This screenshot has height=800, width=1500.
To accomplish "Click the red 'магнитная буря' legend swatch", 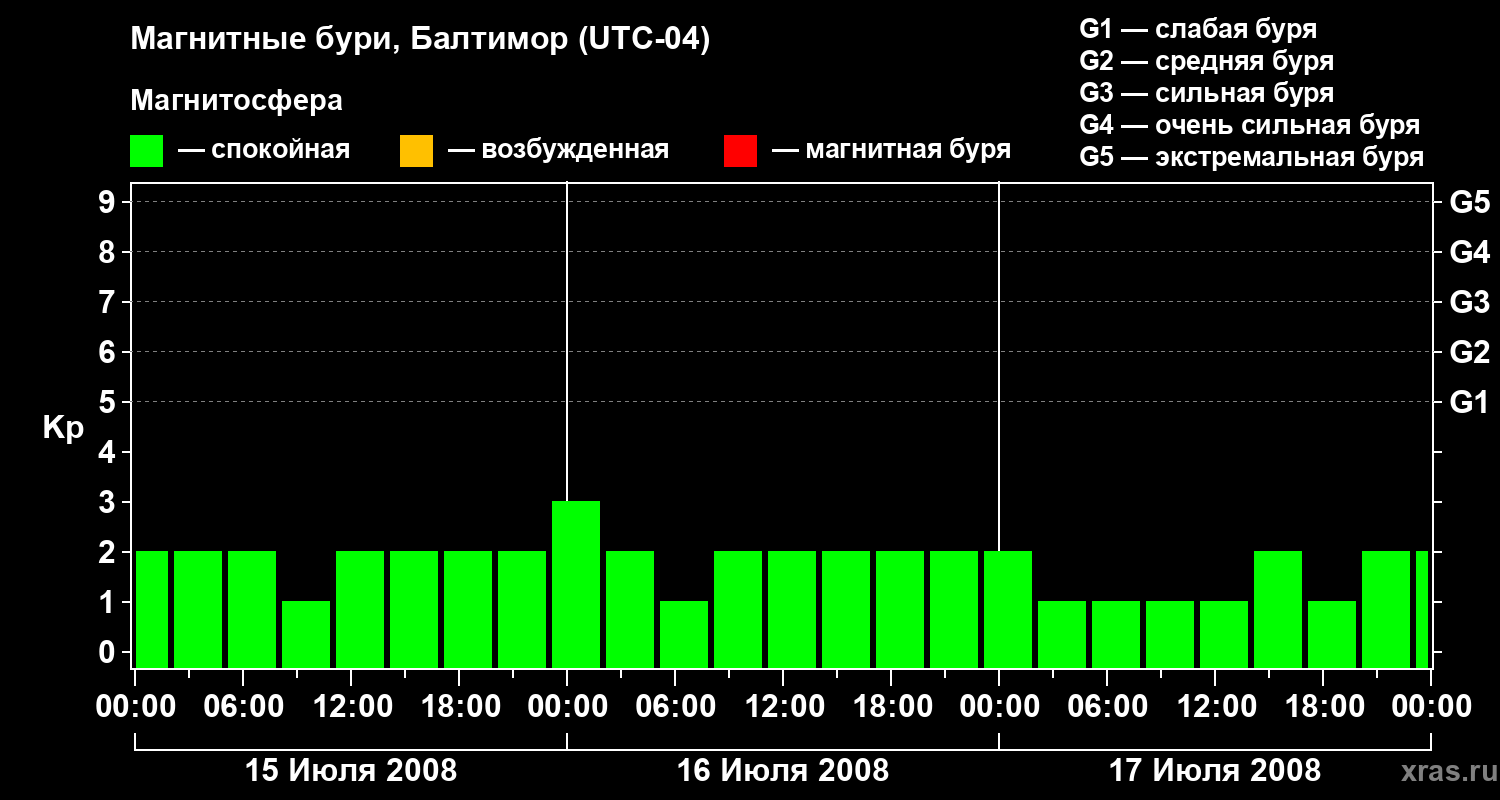I will tap(740, 151).
